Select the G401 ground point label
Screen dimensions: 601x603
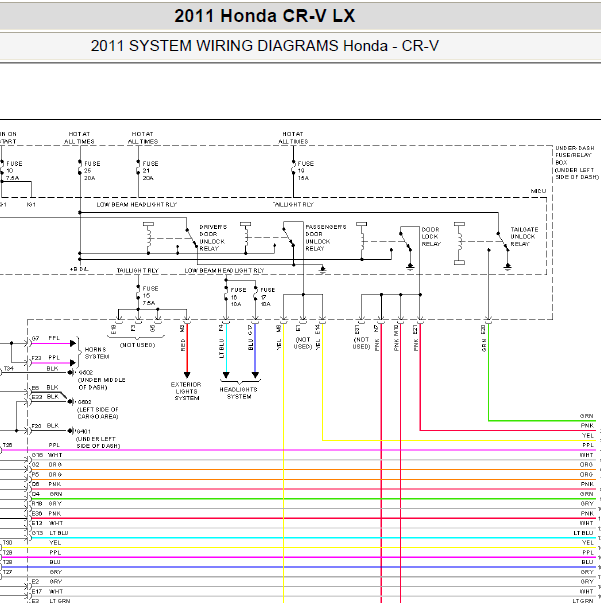click(83, 431)
